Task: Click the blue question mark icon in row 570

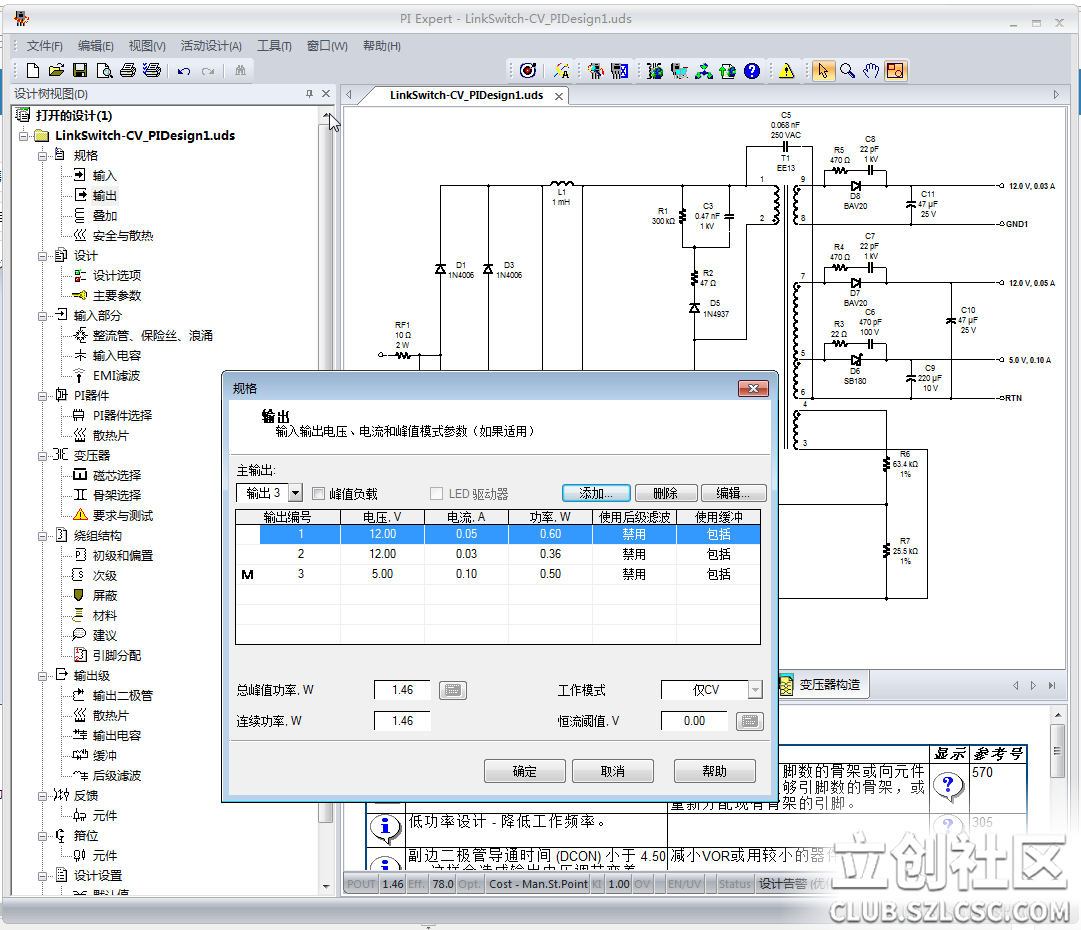Action: click(x=948, y=786)
